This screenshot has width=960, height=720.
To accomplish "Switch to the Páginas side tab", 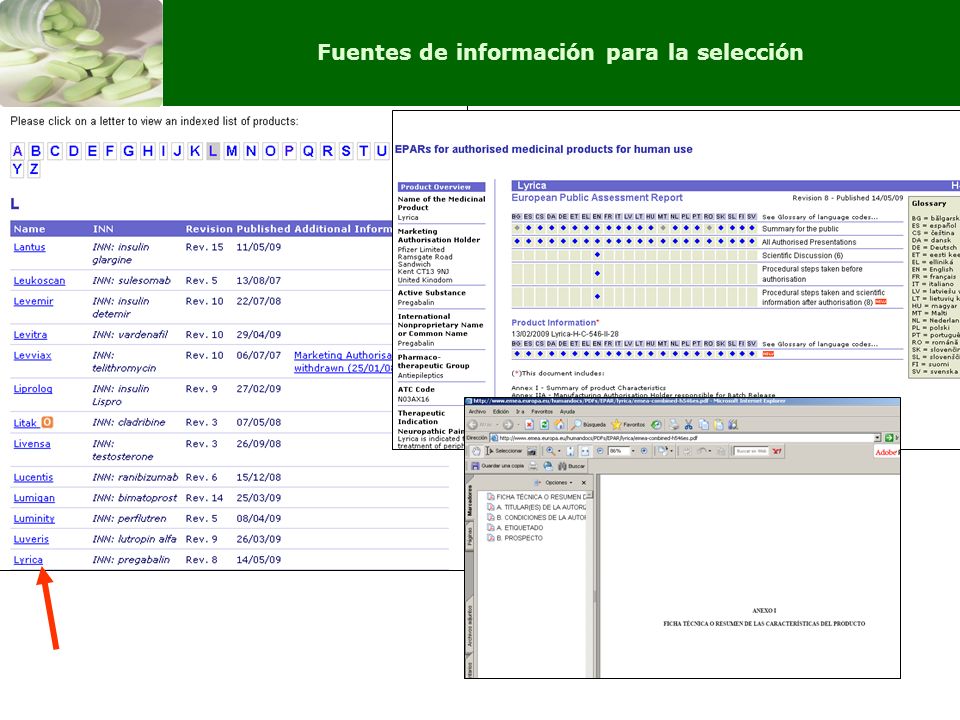I will 470,536.
